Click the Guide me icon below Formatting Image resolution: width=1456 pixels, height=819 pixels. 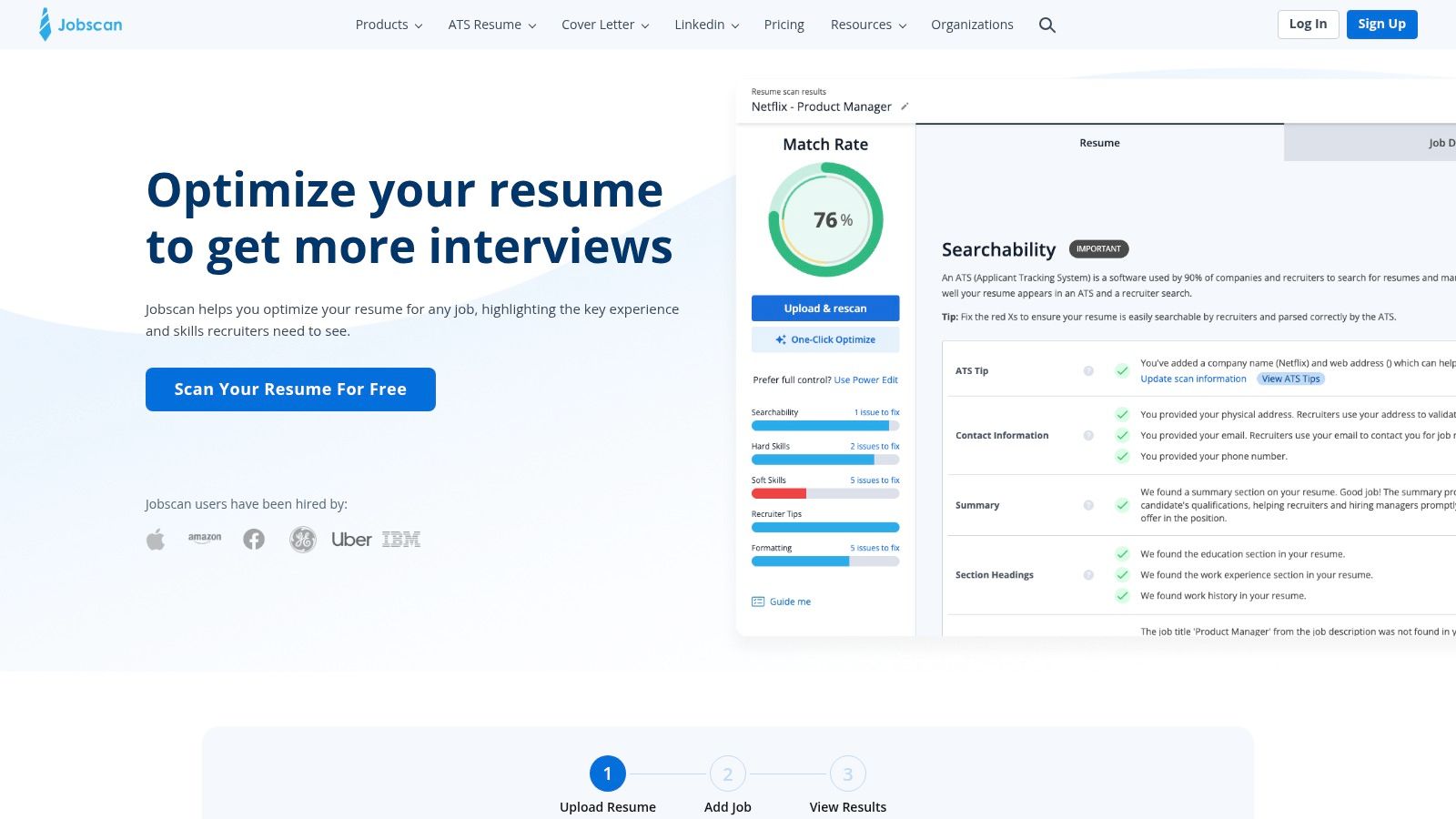(757, 601)
